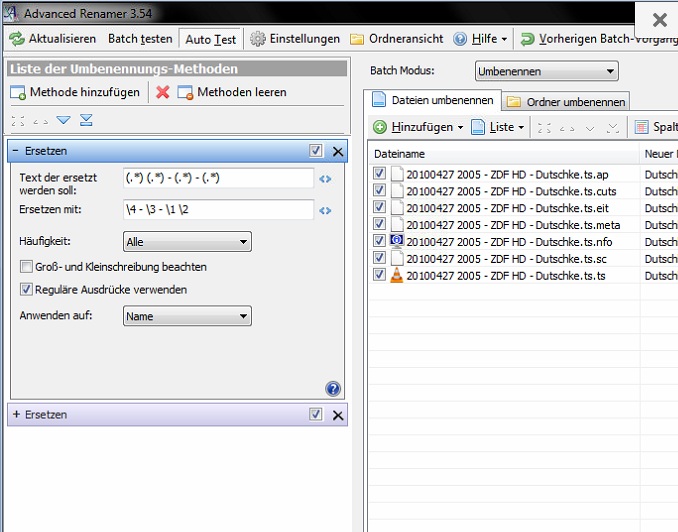Click Einstellungen label
678x532 pixels.
pyautogui.click(x=305, y=39)
